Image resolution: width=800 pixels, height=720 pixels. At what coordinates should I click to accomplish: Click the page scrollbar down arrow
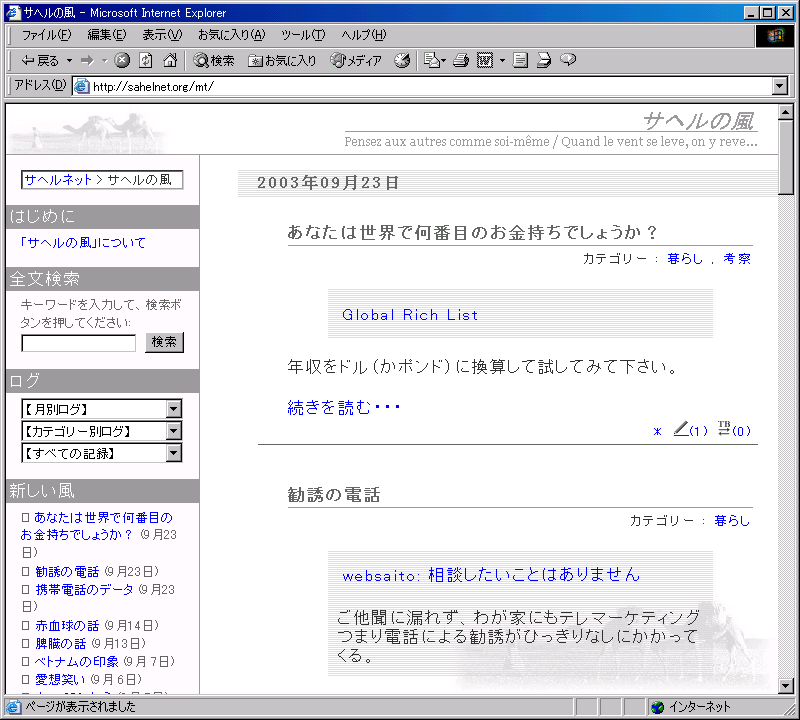tap(786, 686)
